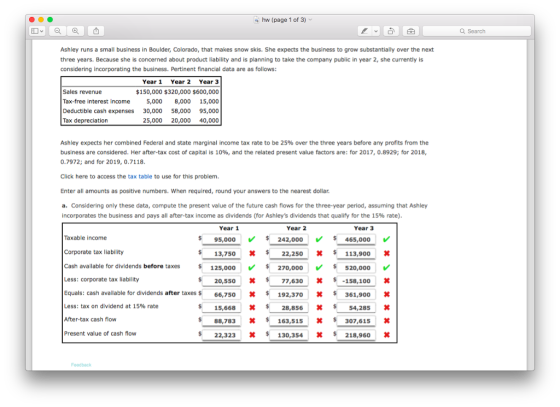Select the Year 1 After-tax cash flow field

[x=221, y=321]
